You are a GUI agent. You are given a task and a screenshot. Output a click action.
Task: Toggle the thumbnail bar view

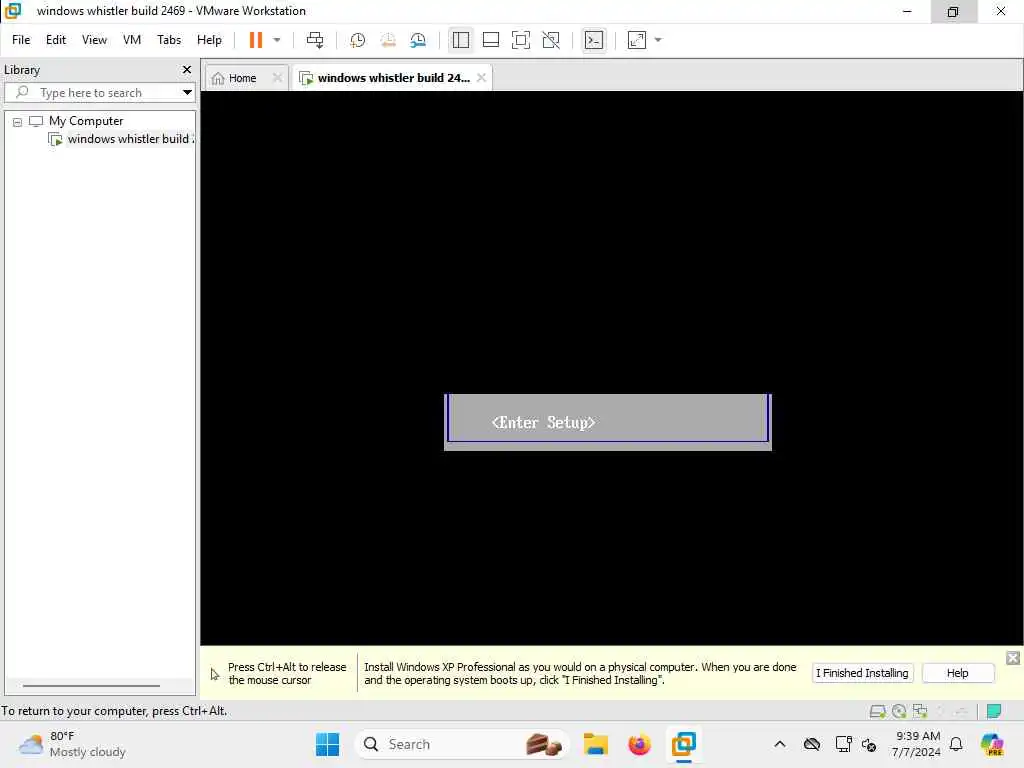(x=490, y=40)
